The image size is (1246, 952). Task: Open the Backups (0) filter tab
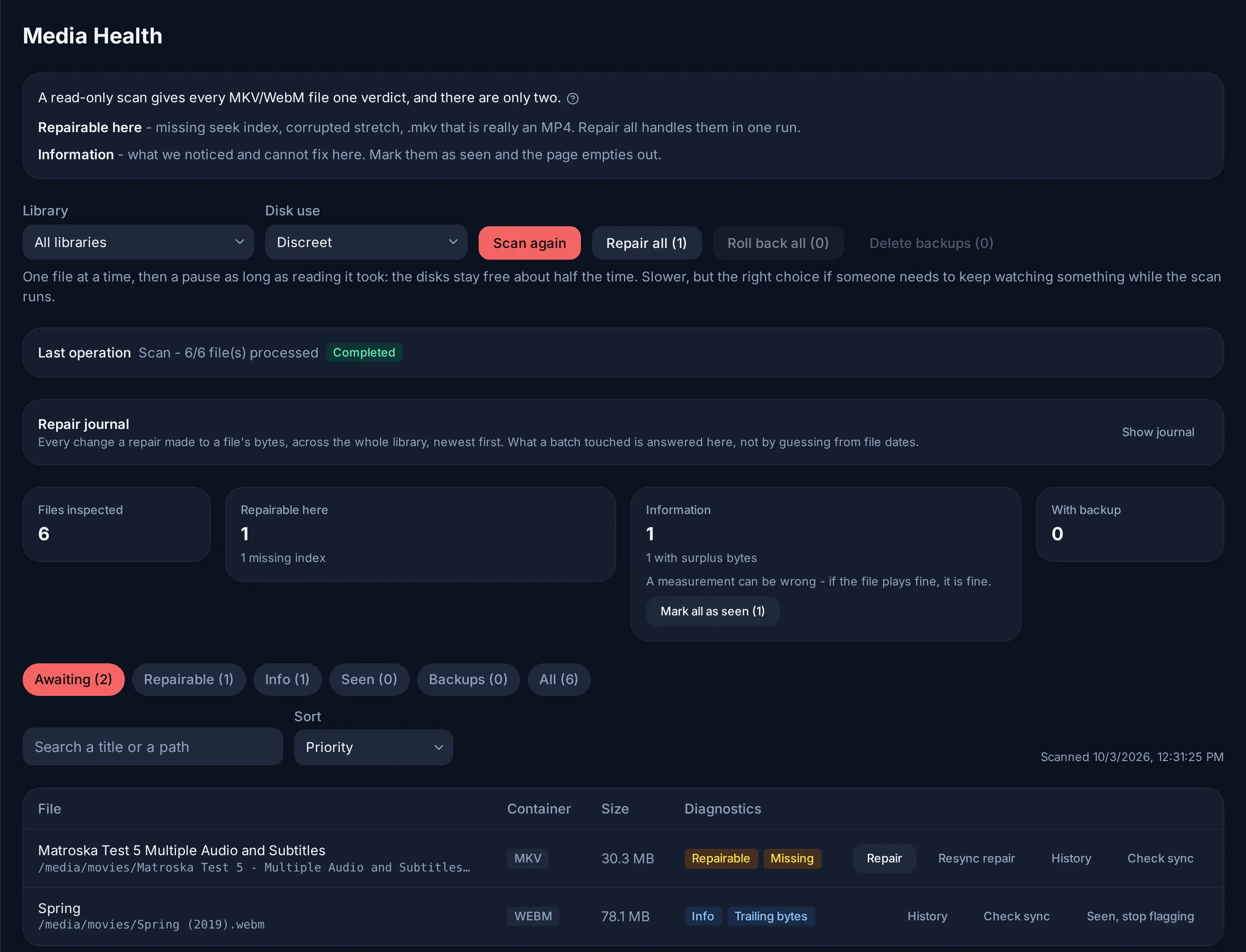click(468, 680)
